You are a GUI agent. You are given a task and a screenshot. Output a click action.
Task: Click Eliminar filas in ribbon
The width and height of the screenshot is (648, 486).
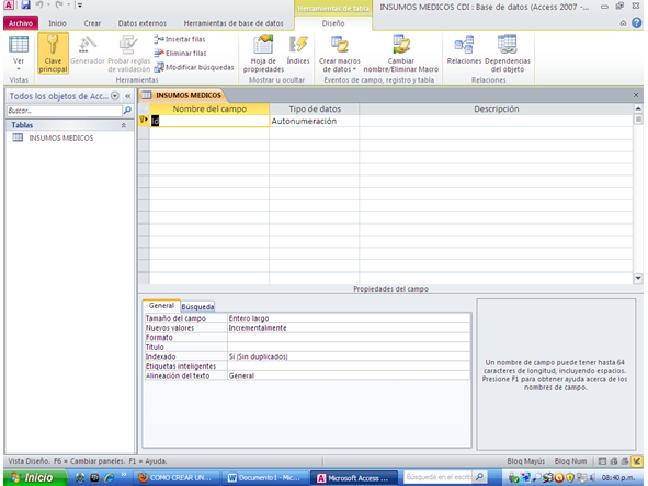pyautogui.click(x=180, y=53)
